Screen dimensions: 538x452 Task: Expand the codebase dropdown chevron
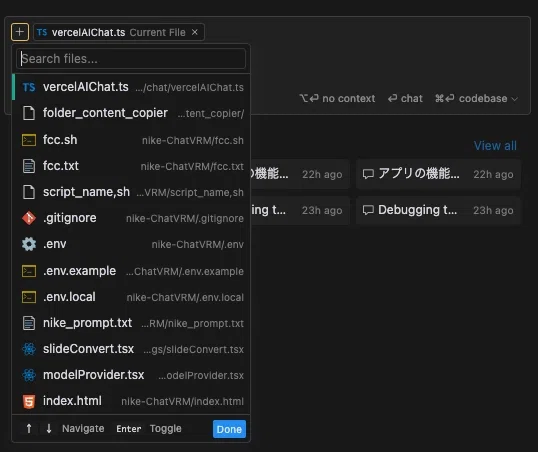pyautogui.click(x=514, y=99)
